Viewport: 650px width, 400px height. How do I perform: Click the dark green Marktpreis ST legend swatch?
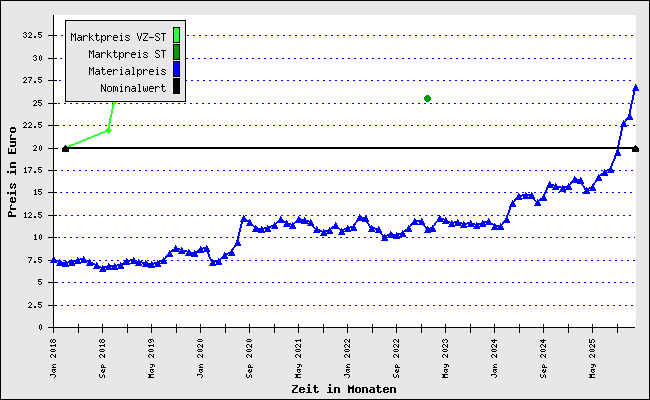click(x=176, y=53)
